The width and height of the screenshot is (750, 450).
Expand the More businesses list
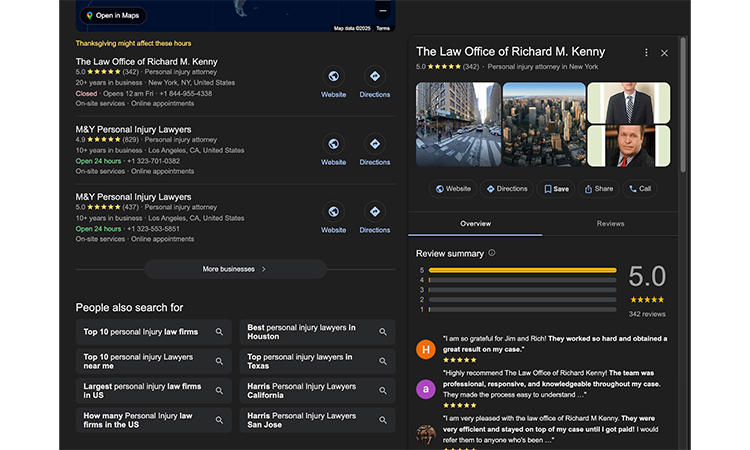(235, 269)
